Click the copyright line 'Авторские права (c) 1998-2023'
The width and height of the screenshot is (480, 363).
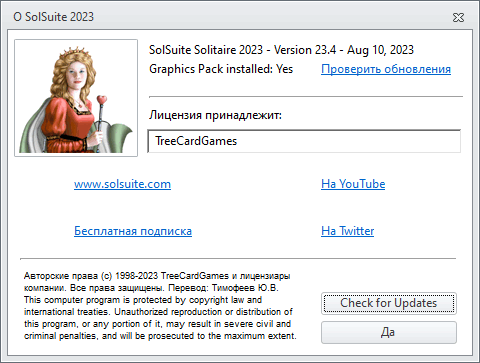tap(91, 276)
